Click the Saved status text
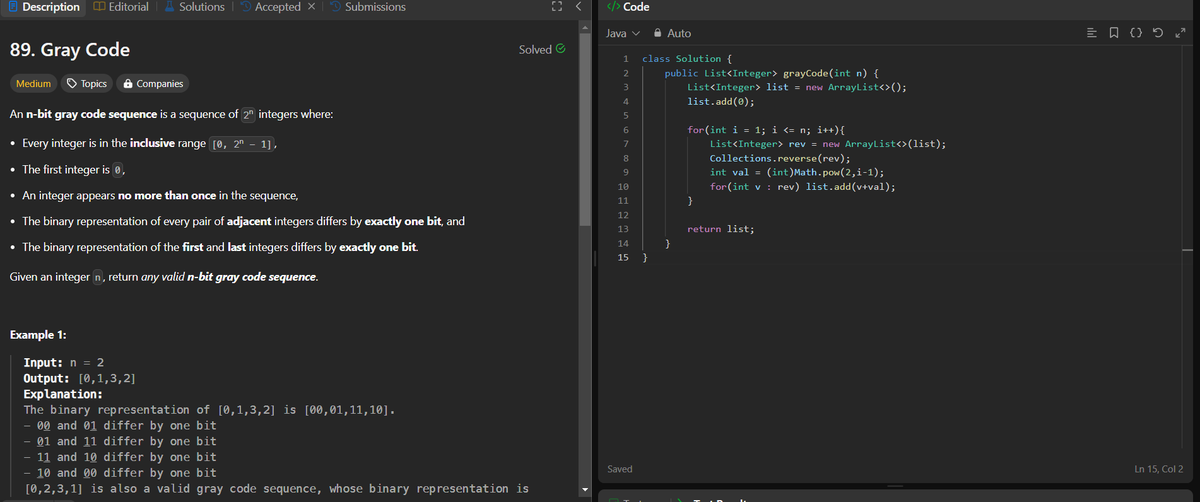Screen dimensions: 1200x502 tap(621, 468)
